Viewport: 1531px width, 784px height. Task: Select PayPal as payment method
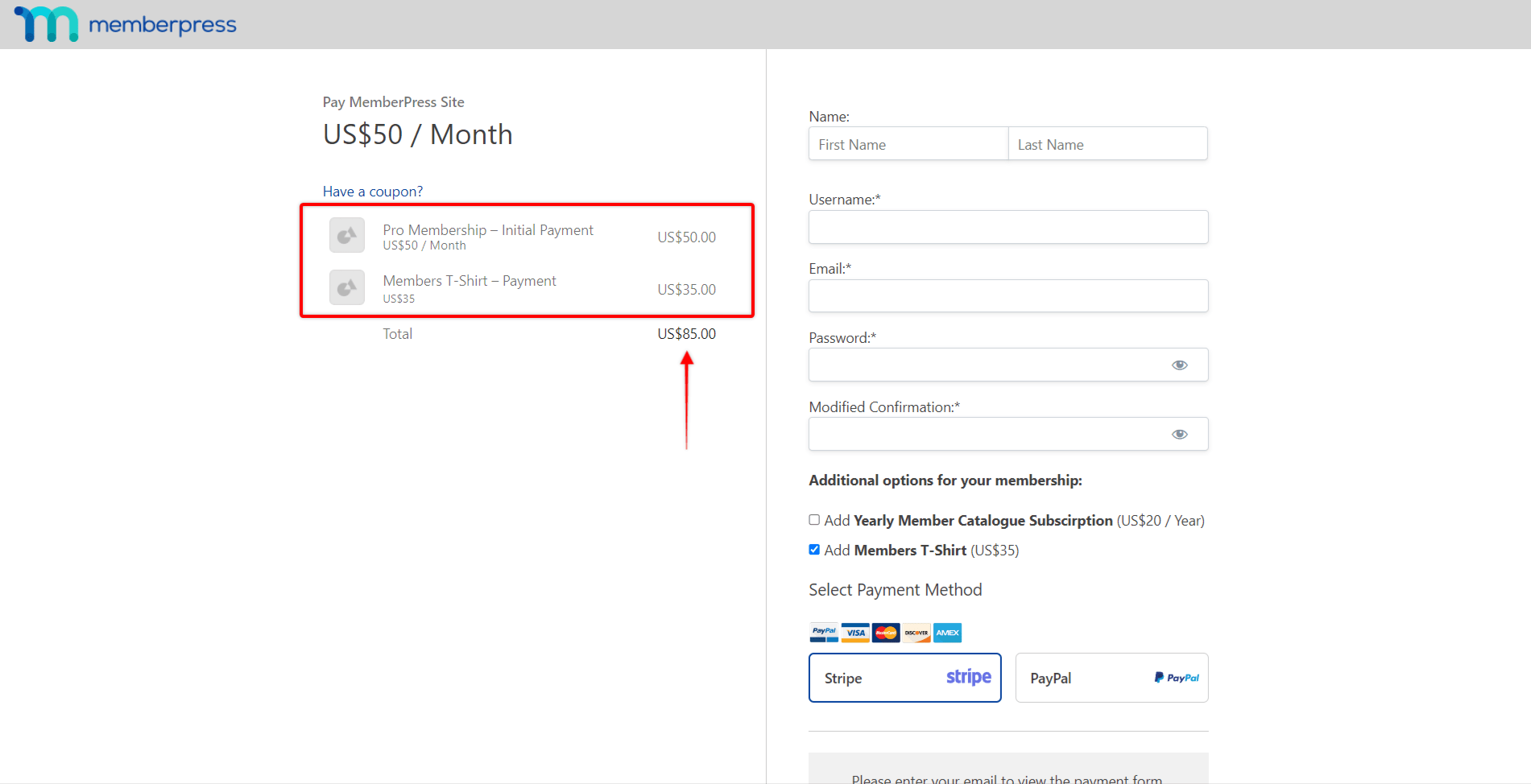[1111, 678]
